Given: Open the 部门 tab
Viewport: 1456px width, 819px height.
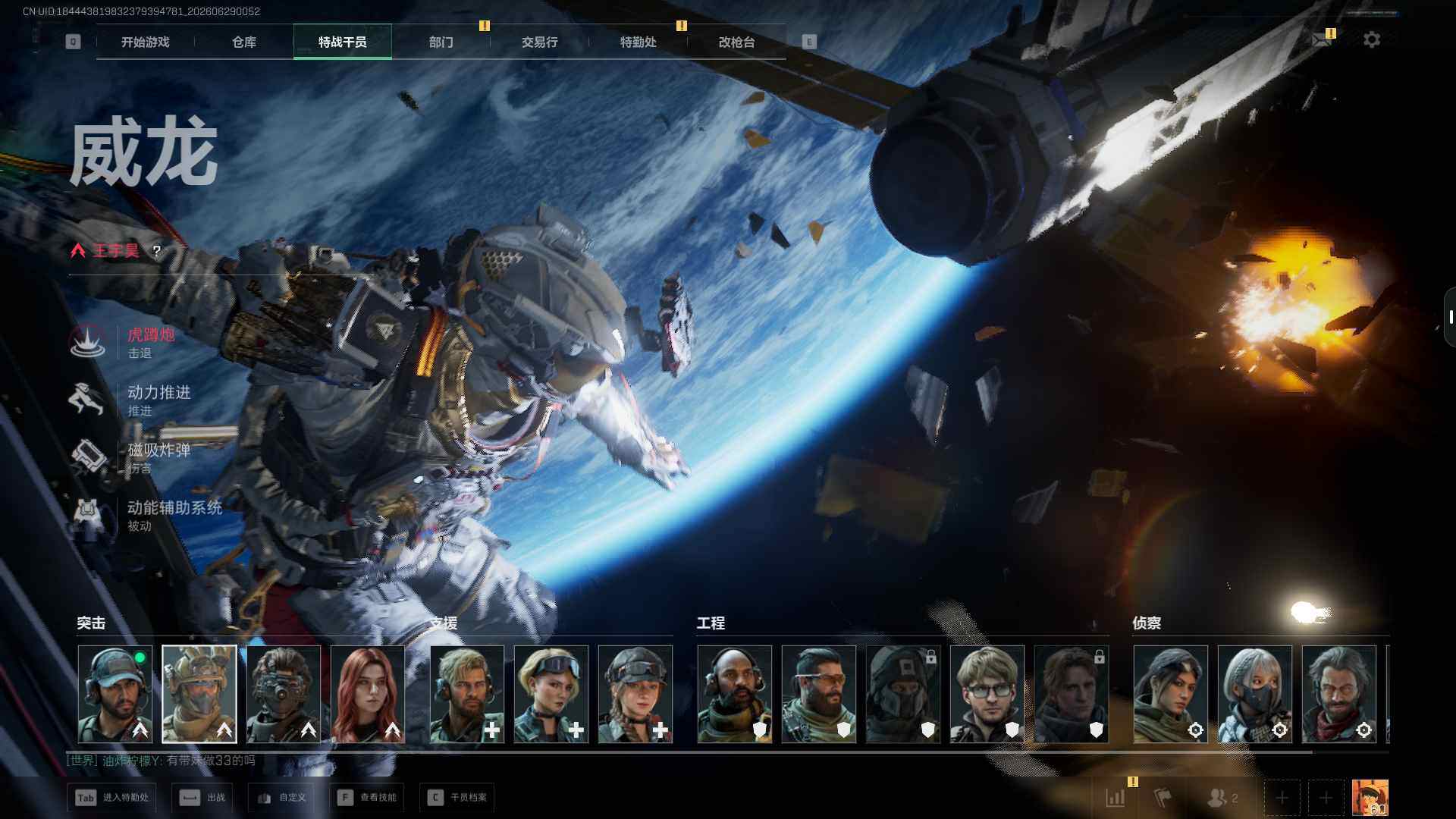Looking at the screenshot, I should 441,42.
